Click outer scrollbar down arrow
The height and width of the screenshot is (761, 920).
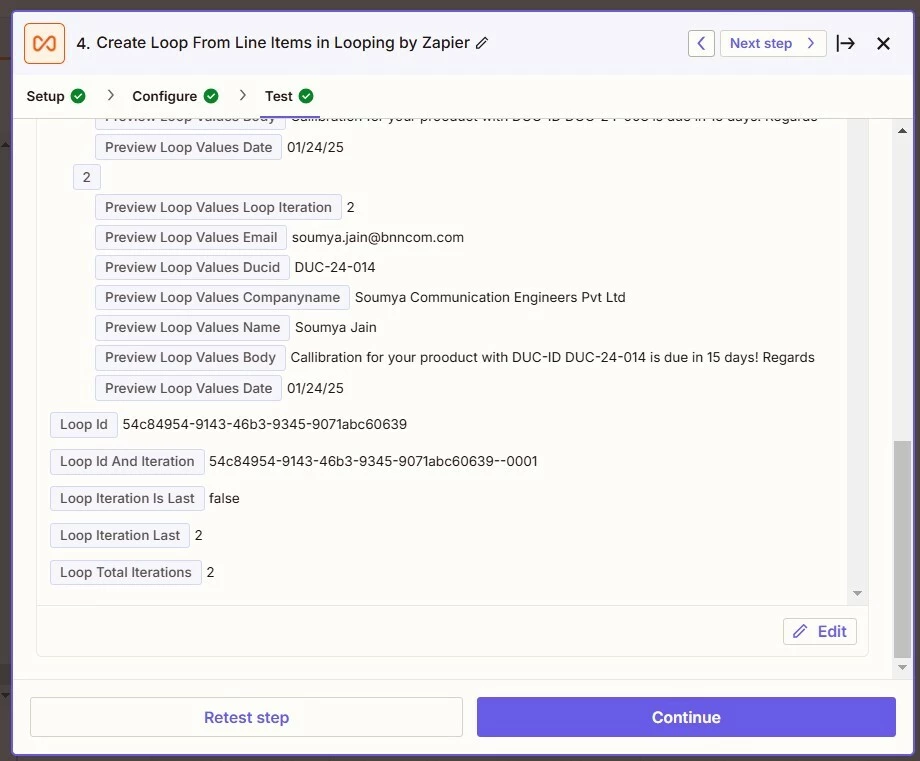click(902, 668)
